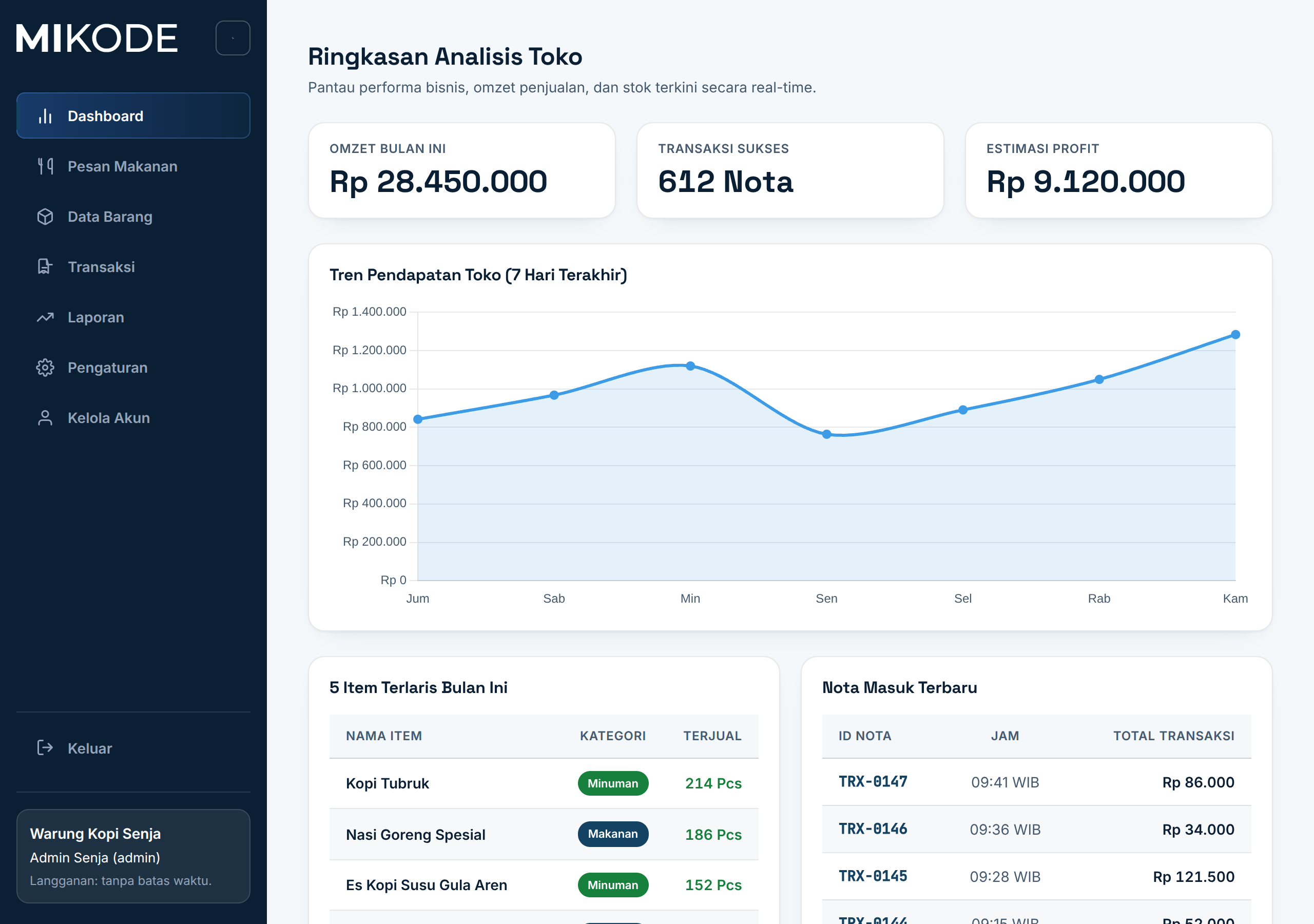Click the Dashboard bar-chart icon
This screenshot has height=924, width=1314.
[x=45, y=116]
